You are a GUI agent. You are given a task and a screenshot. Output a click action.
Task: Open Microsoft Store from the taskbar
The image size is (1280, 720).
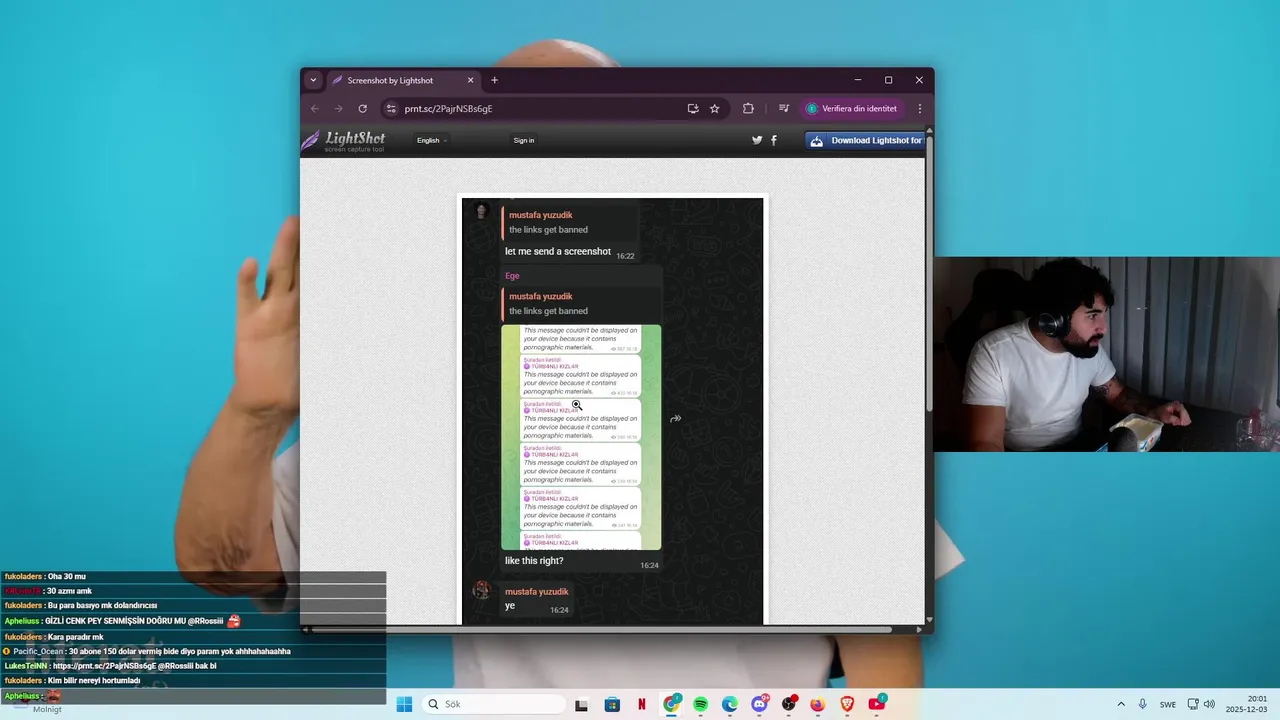(612, 704)
